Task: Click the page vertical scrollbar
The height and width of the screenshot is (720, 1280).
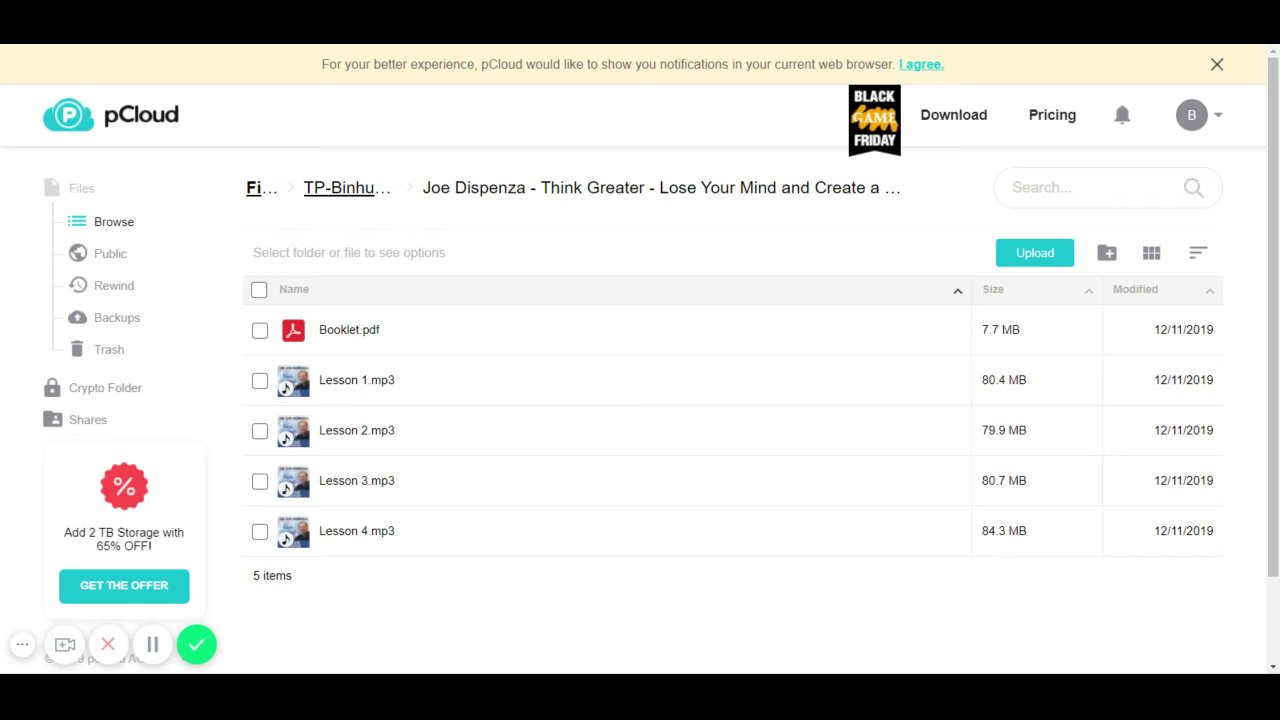Action: pos(1273,316)
